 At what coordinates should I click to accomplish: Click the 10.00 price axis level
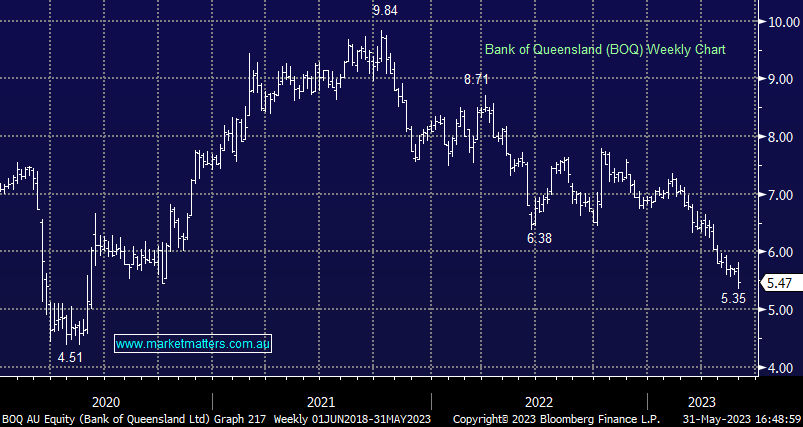pos(781,21)
